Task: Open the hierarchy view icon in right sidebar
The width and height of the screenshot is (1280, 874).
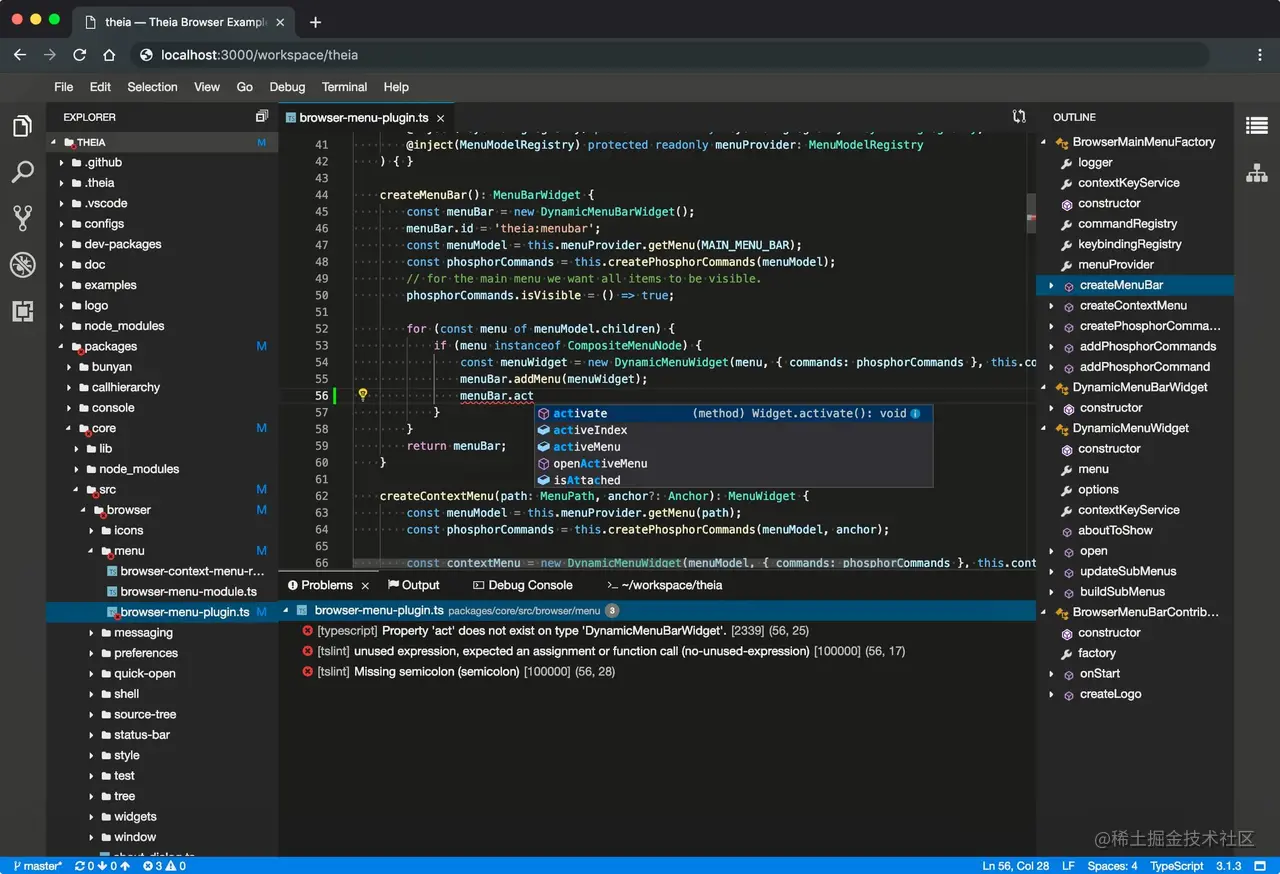Action: [1257, 172]
